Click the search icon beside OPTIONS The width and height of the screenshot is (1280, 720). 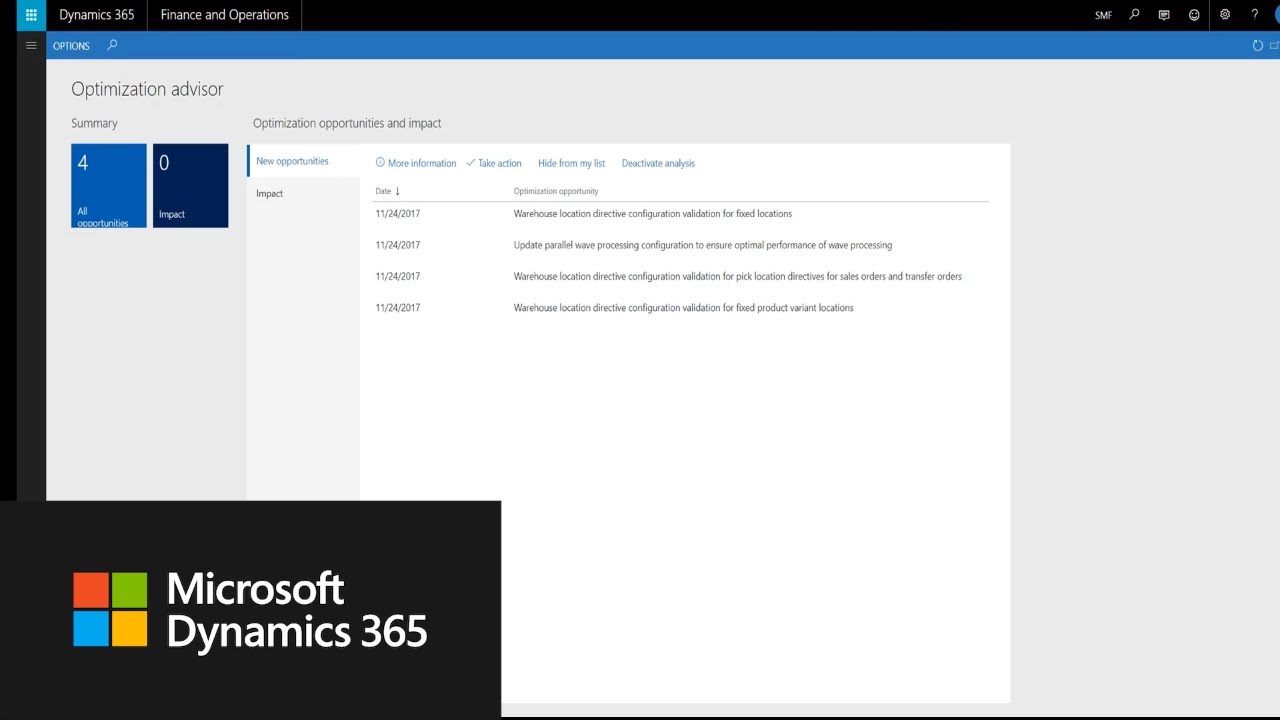[112, 45]
